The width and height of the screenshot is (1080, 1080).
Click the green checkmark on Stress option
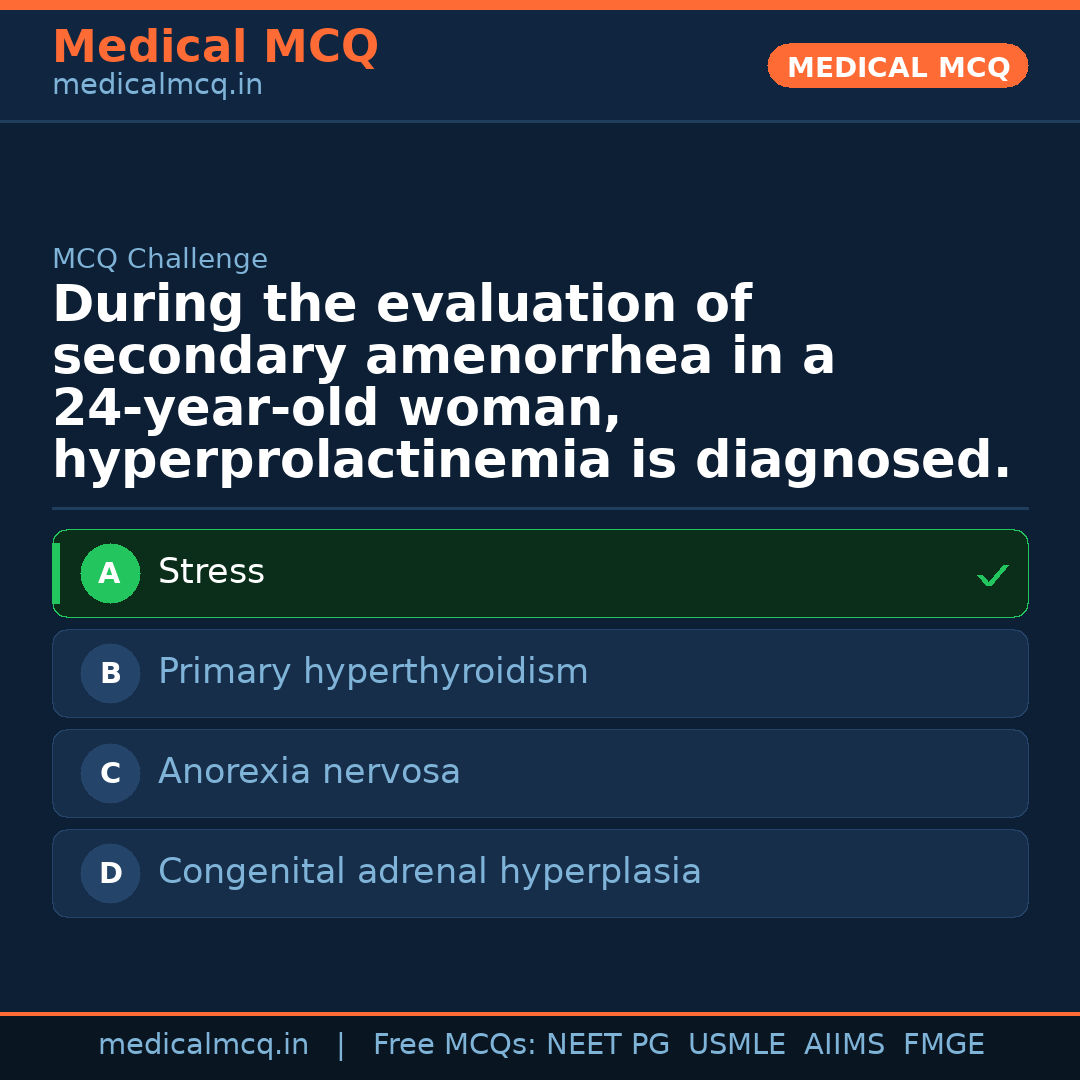(992, 575)
